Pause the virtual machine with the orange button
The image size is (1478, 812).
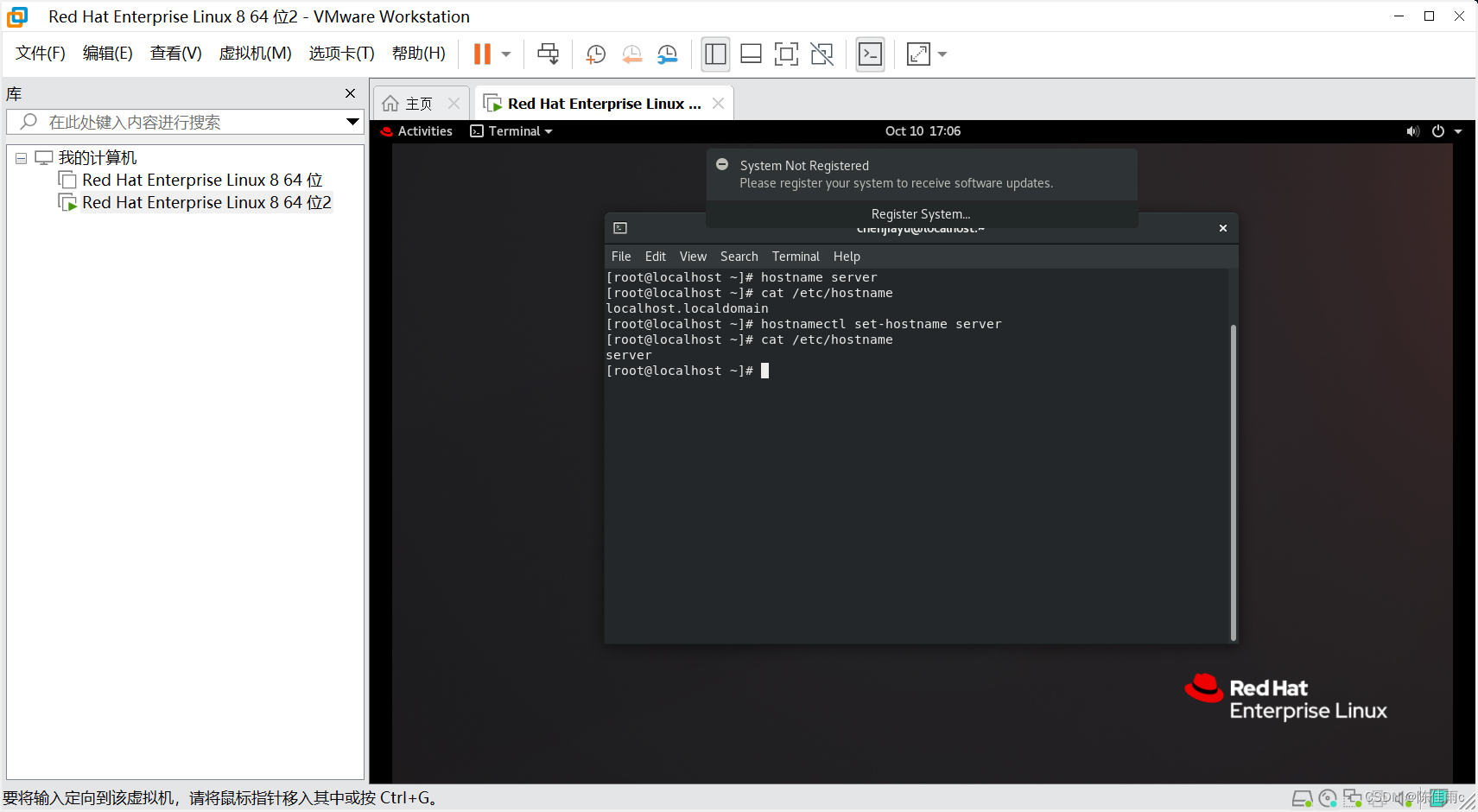click(482, 54)
